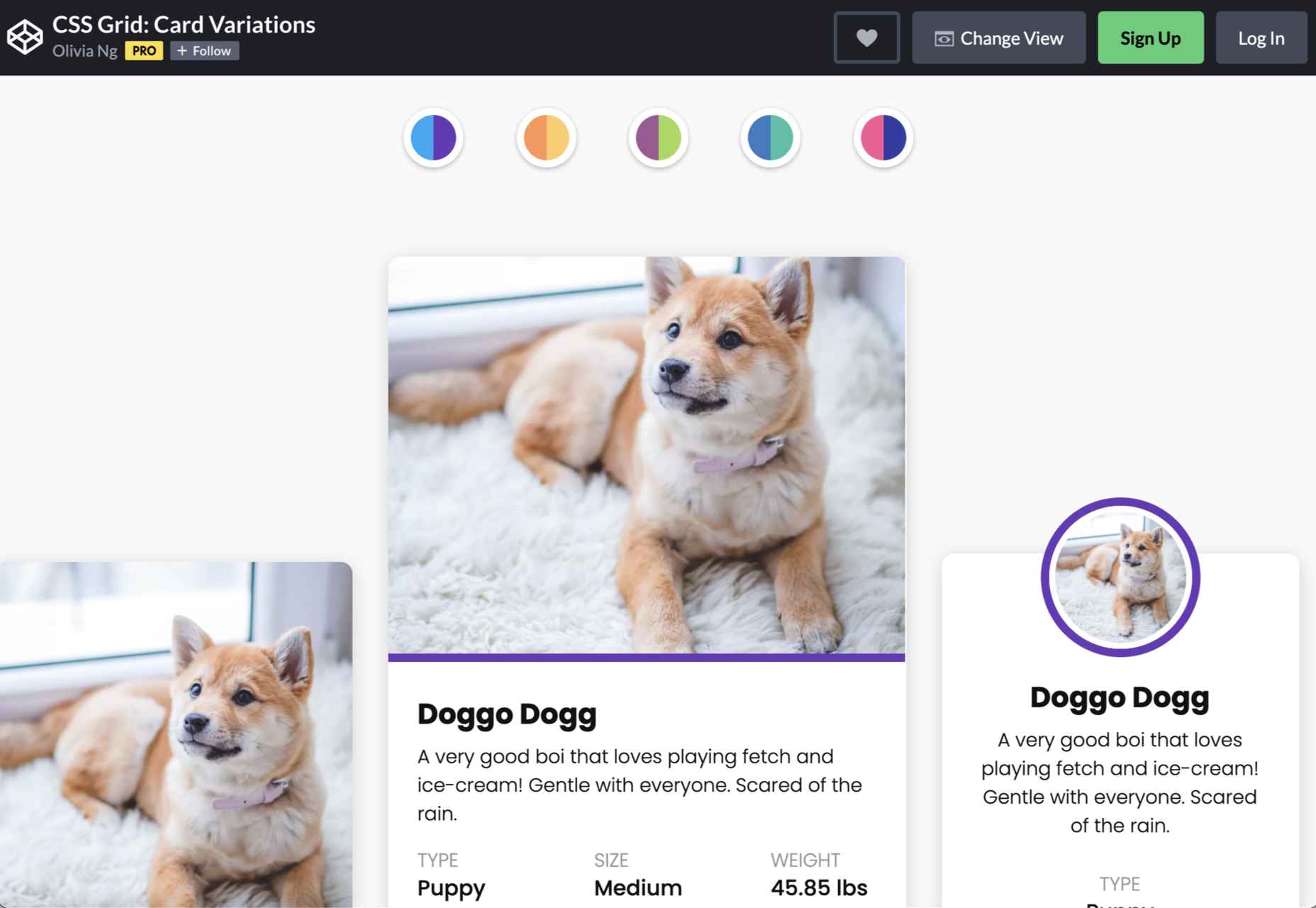Click the Doggo Dogg heading in center card
The height and width of the screenshot is (908, 1316).
pyautogui.click(x=507, y=714)
